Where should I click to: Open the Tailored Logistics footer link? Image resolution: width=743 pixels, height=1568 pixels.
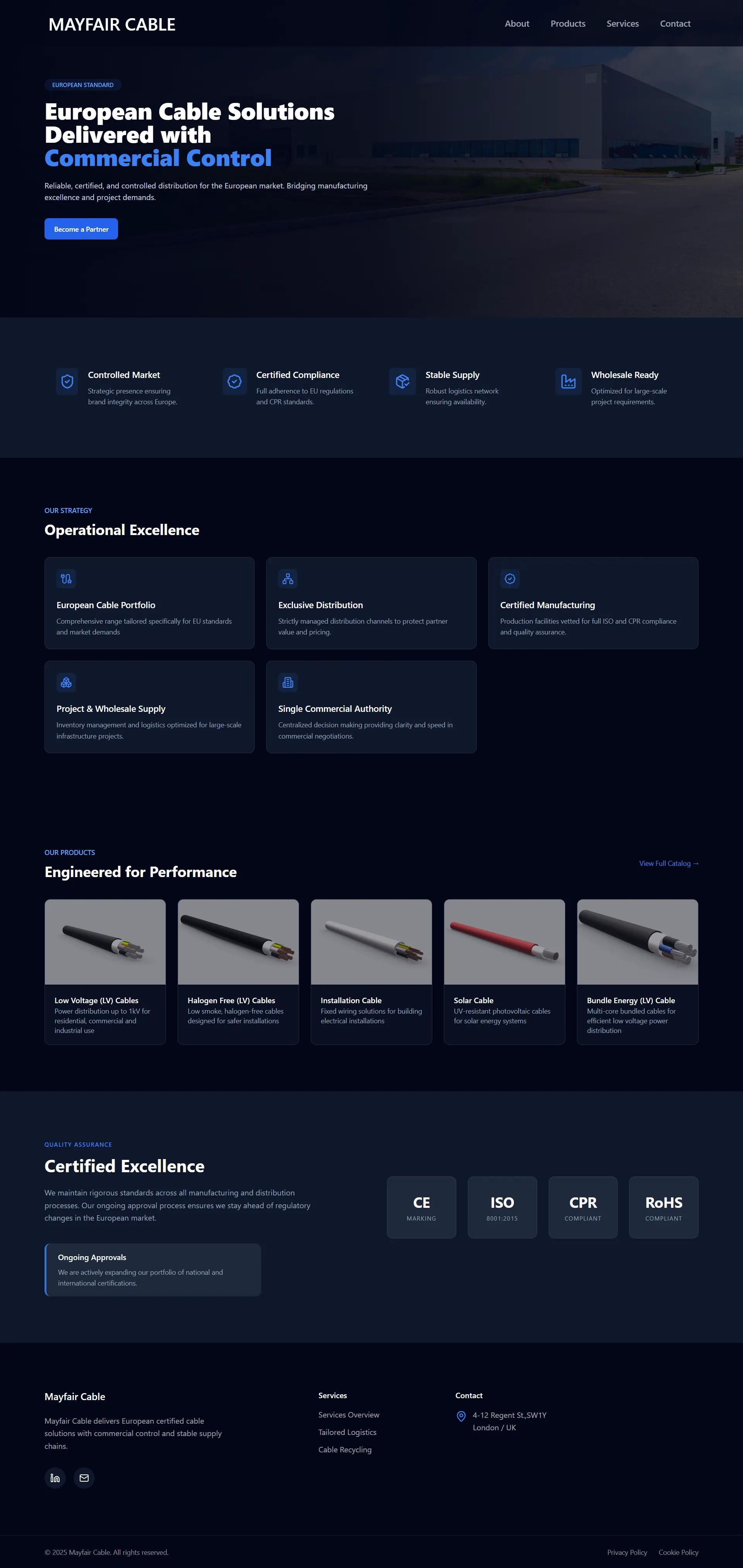[347, 1432]
